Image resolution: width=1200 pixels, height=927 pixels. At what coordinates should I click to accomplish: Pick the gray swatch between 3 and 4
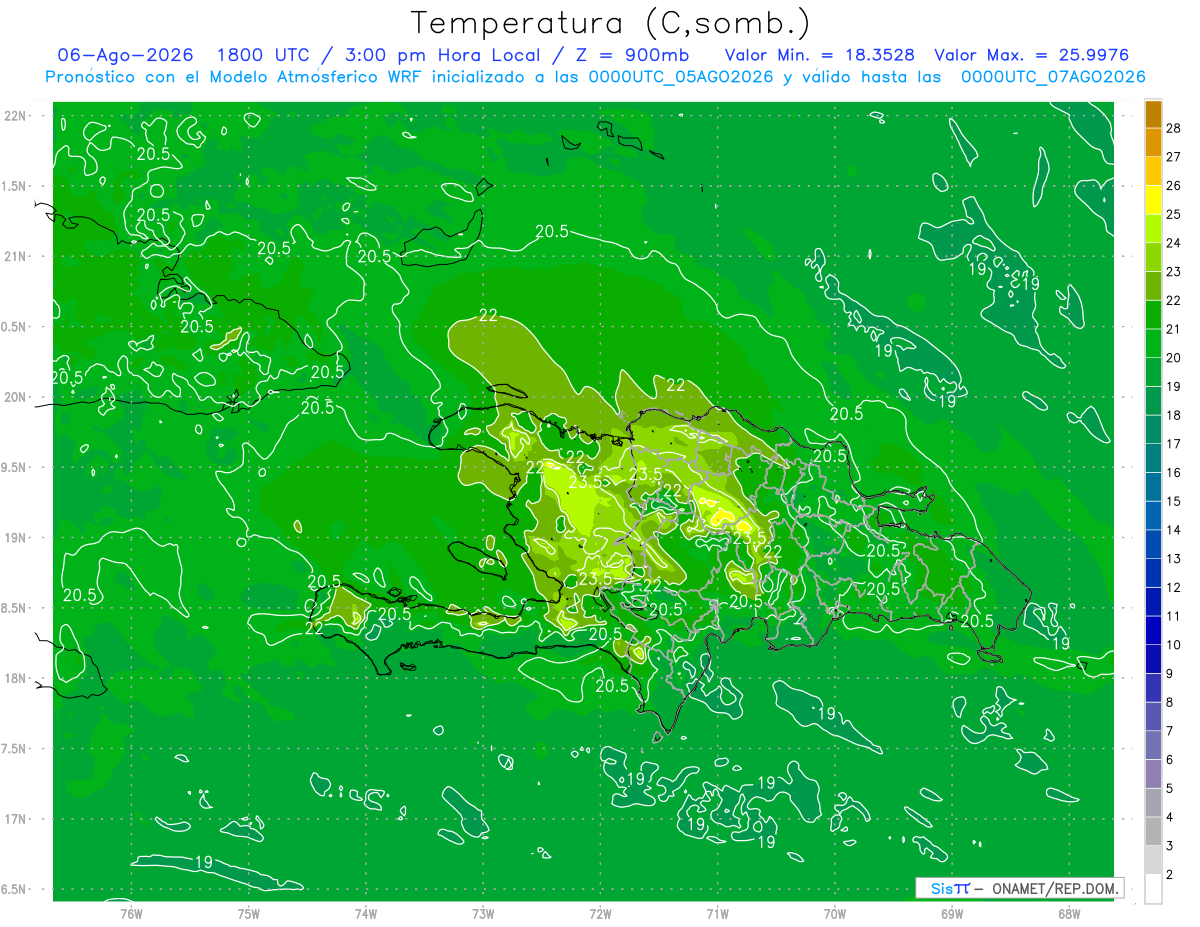[1154, 832]
